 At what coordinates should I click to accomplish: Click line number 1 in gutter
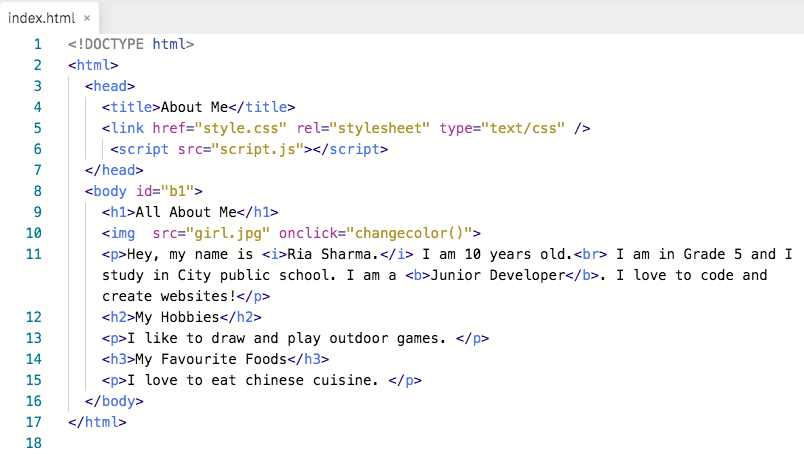[37, 44]
